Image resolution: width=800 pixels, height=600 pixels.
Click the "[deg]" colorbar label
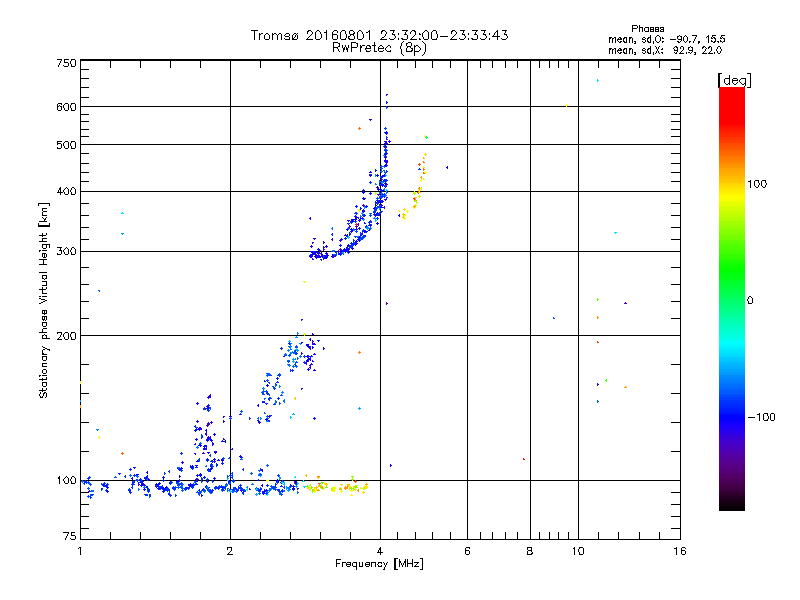[x=734, y=80]
